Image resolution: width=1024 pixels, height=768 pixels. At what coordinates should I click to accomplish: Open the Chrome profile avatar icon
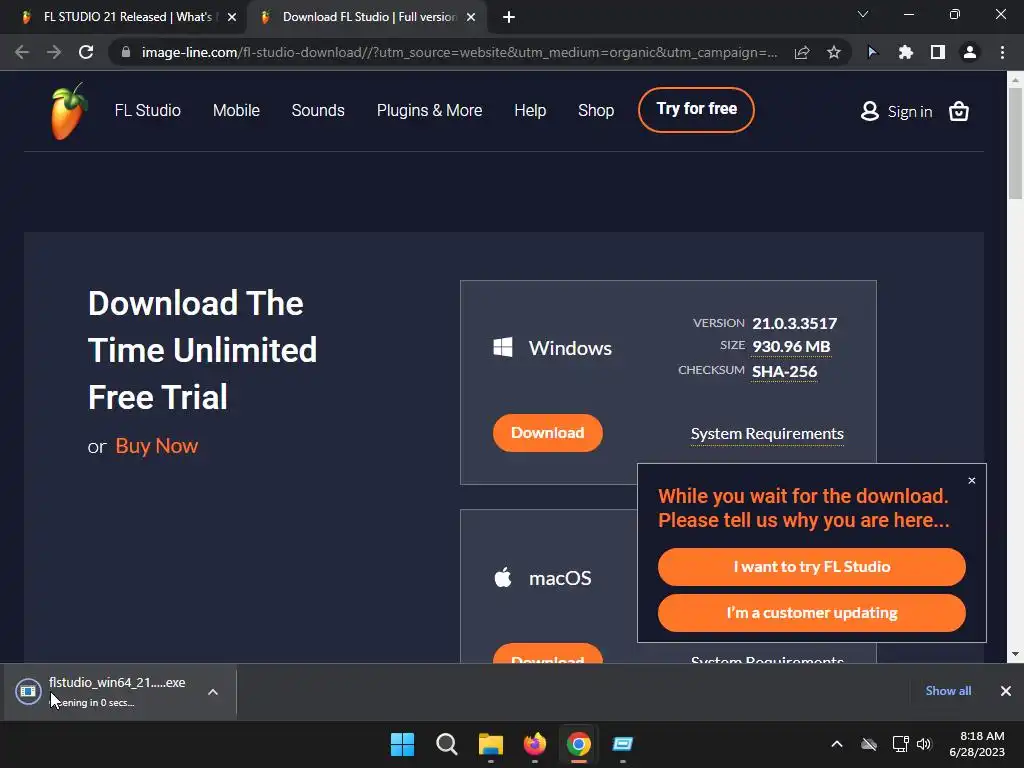[x=970, y=52]
